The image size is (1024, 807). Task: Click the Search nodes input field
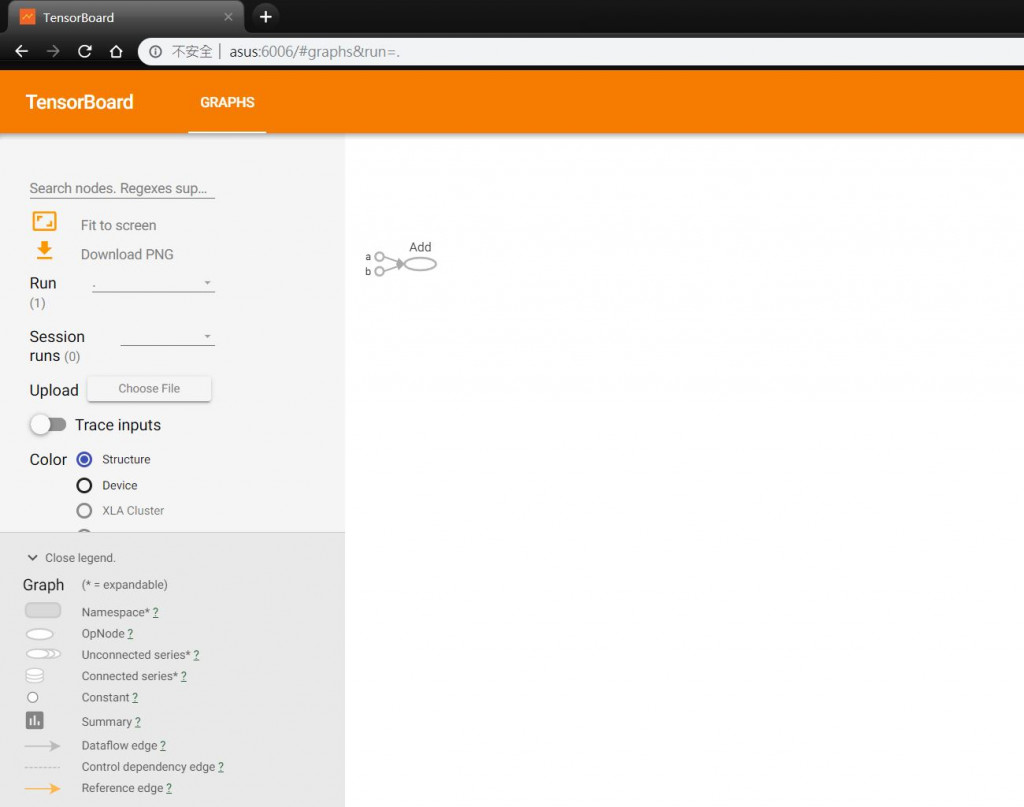[x=121, y=189]
